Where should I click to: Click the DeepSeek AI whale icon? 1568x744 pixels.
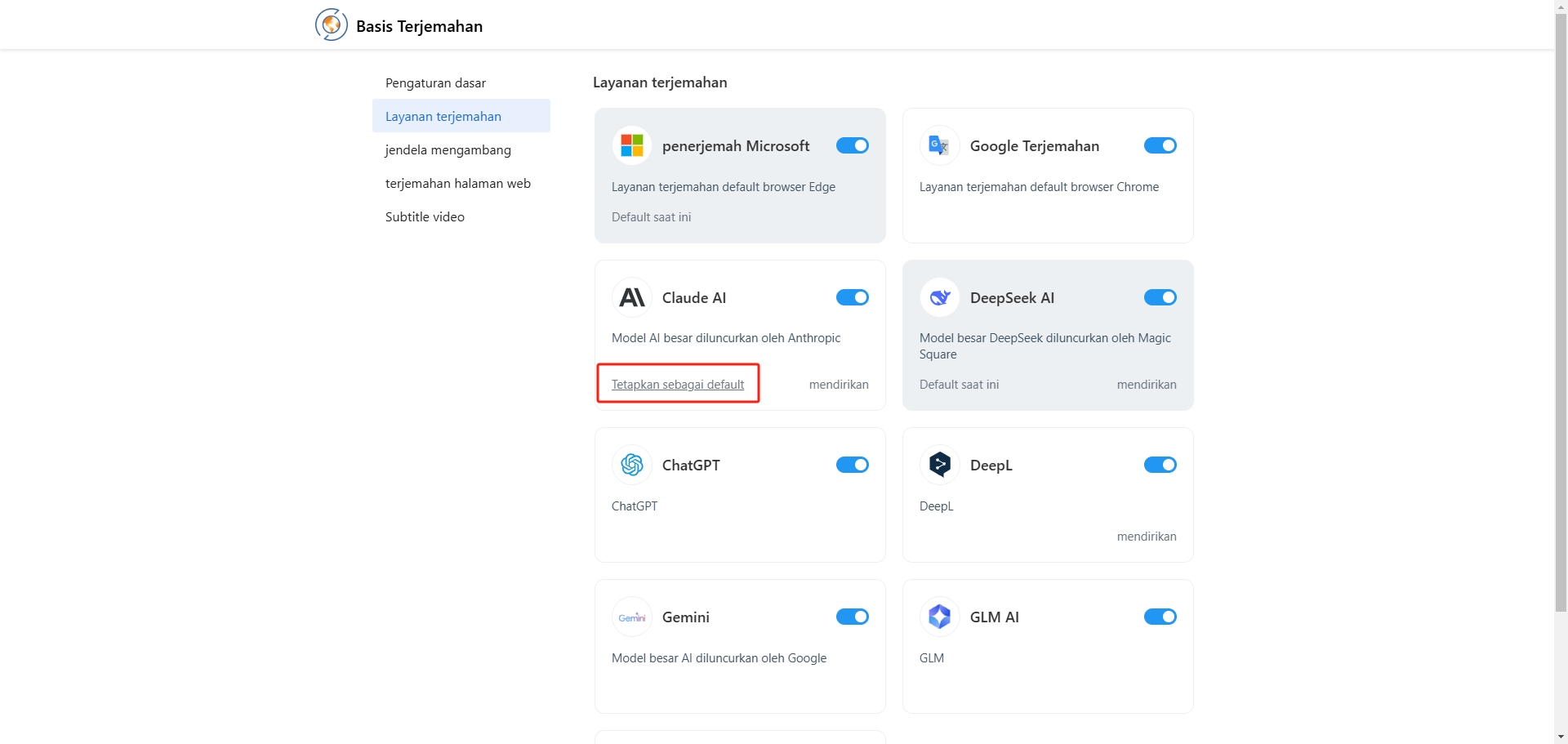point(940,297)
